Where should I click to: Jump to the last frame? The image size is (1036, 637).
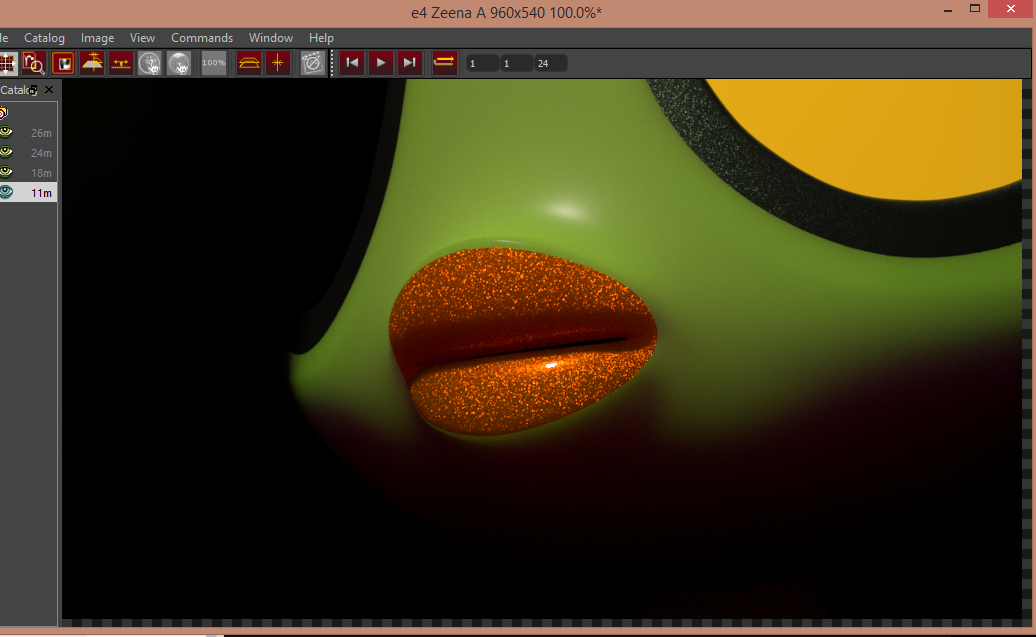(x=410, y=63)
